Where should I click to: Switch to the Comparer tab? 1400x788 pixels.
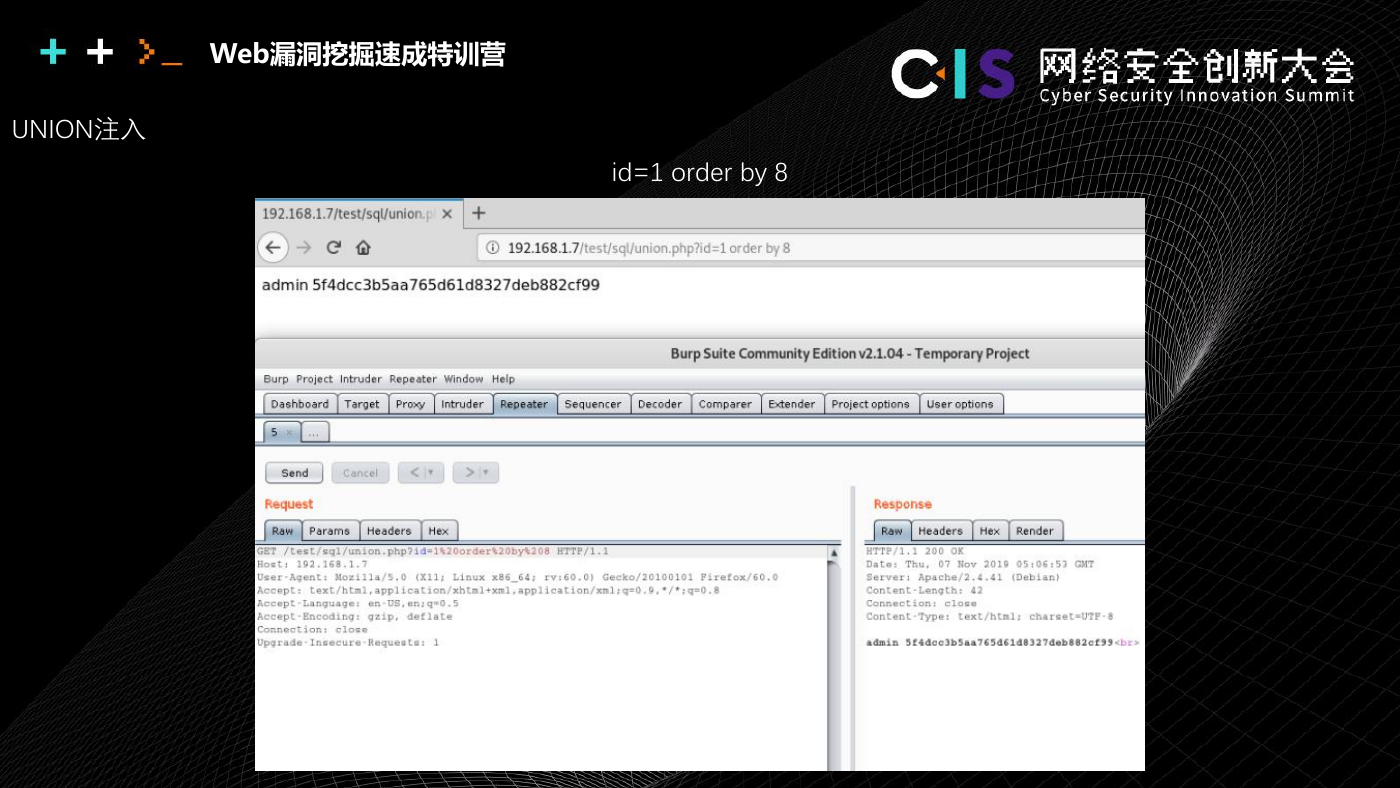click(x=725, y=404)
